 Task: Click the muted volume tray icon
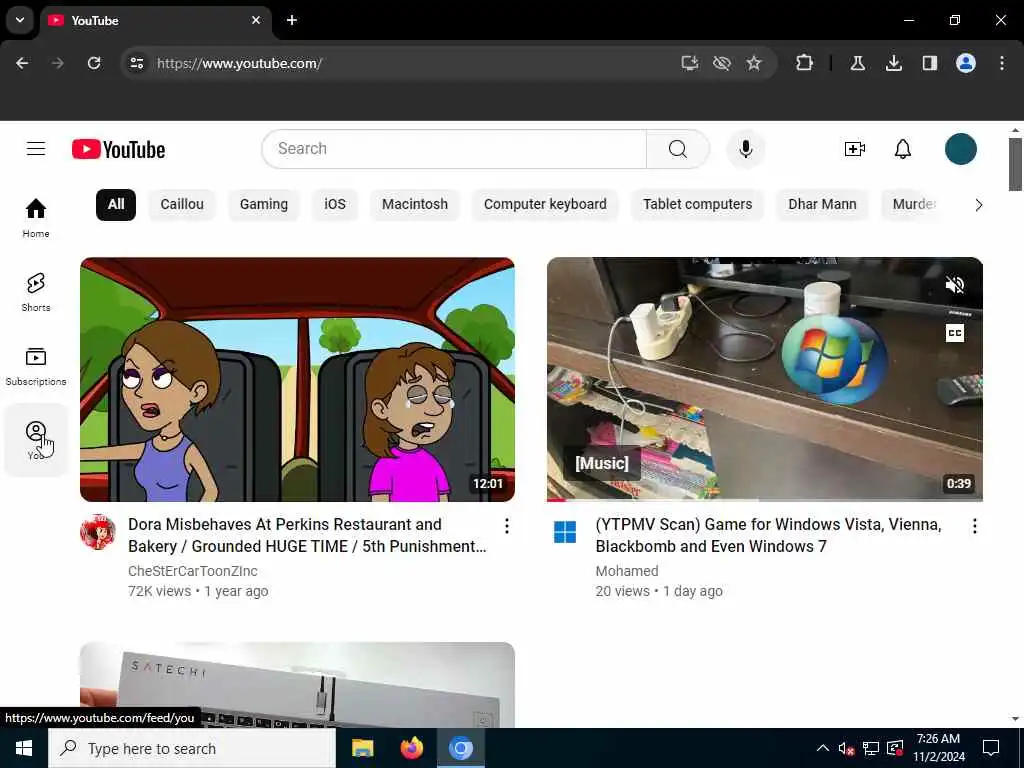tap(846, 748)
